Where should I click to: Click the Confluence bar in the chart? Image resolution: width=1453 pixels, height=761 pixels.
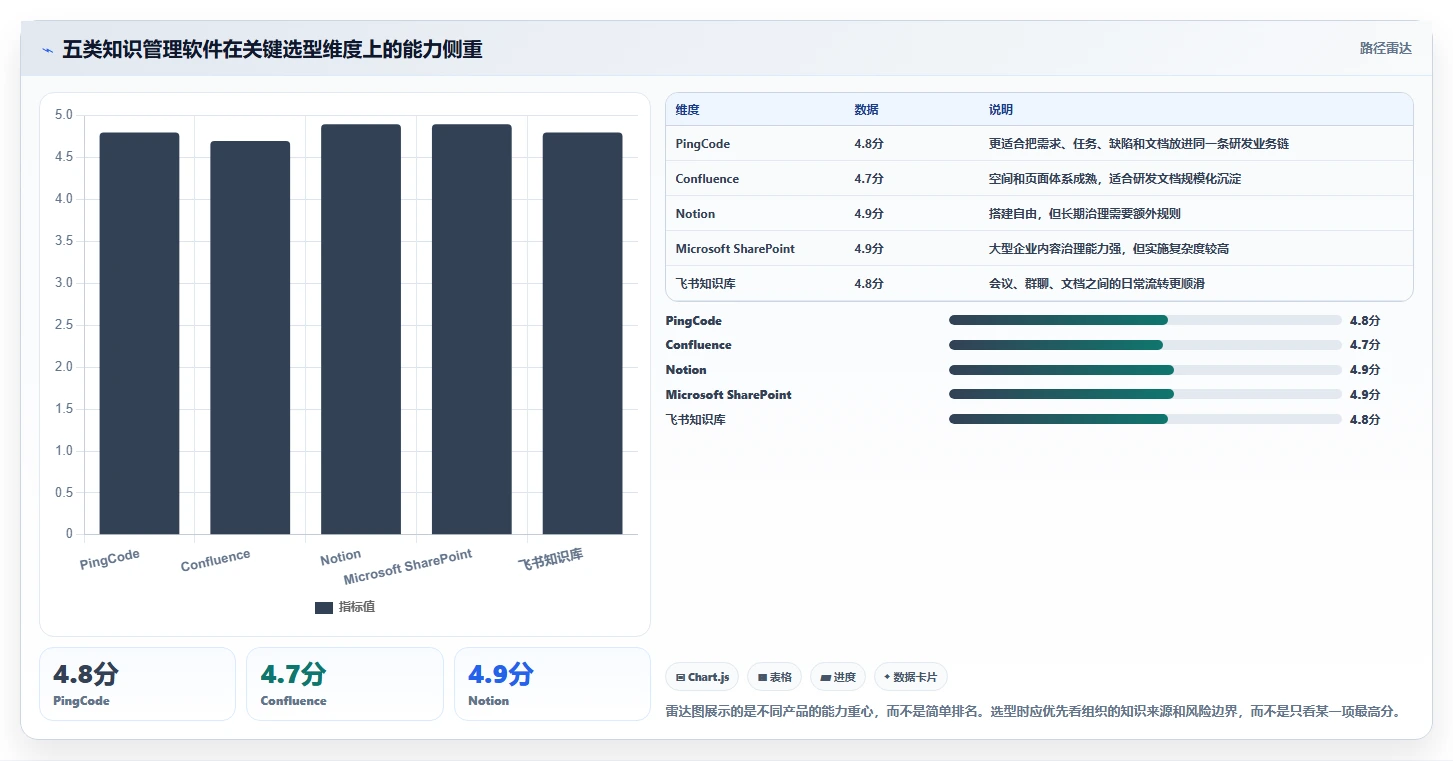point(250,338)
